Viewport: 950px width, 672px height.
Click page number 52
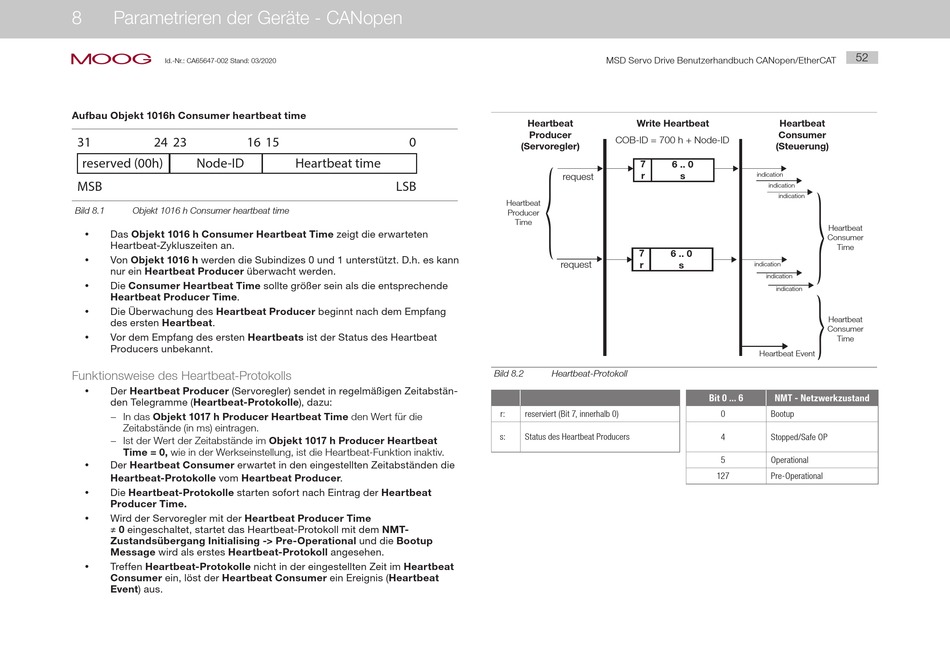tap(862, 58)
